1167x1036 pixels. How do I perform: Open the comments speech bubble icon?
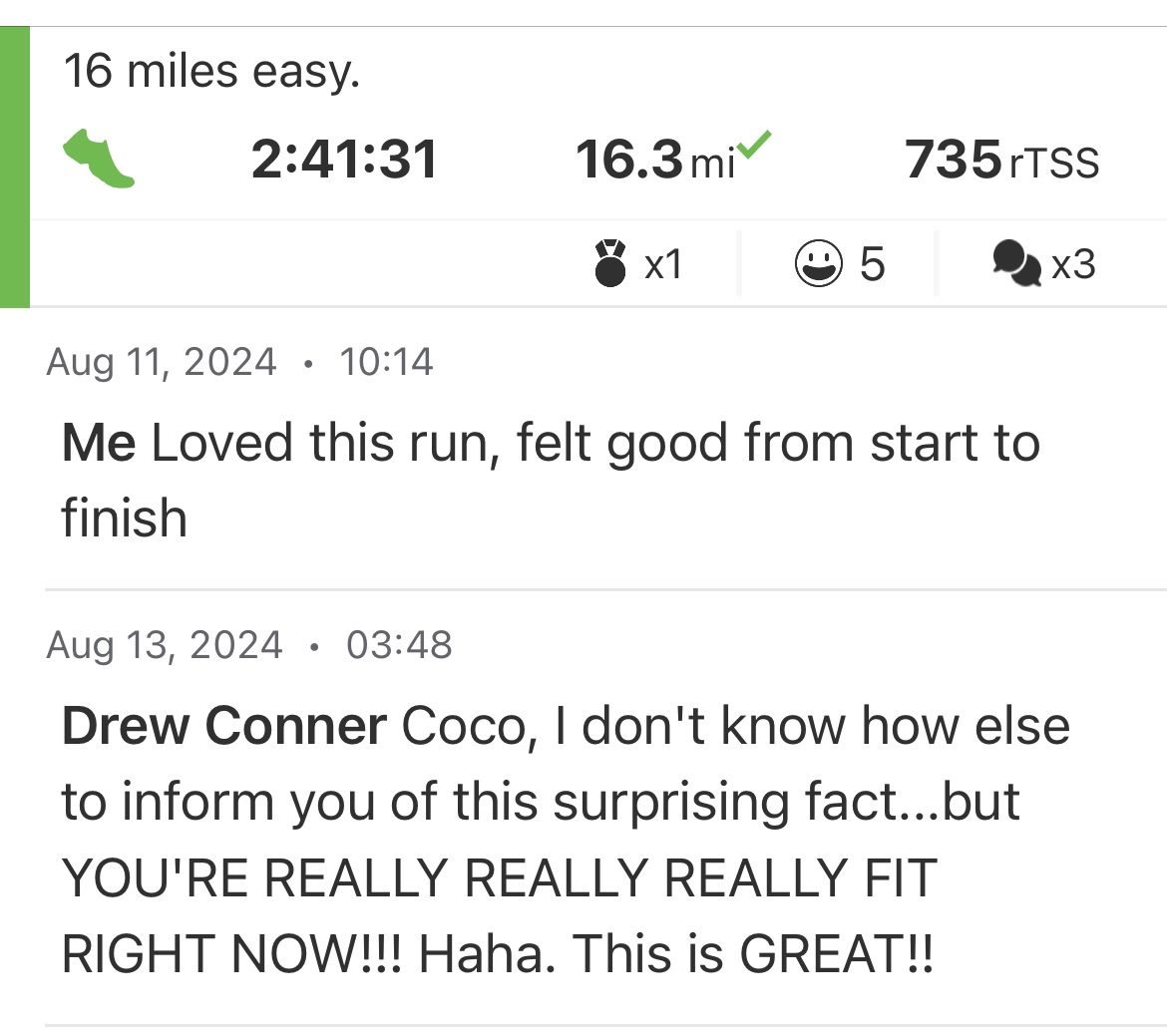pyautogui.click(x=1016, y=264)
